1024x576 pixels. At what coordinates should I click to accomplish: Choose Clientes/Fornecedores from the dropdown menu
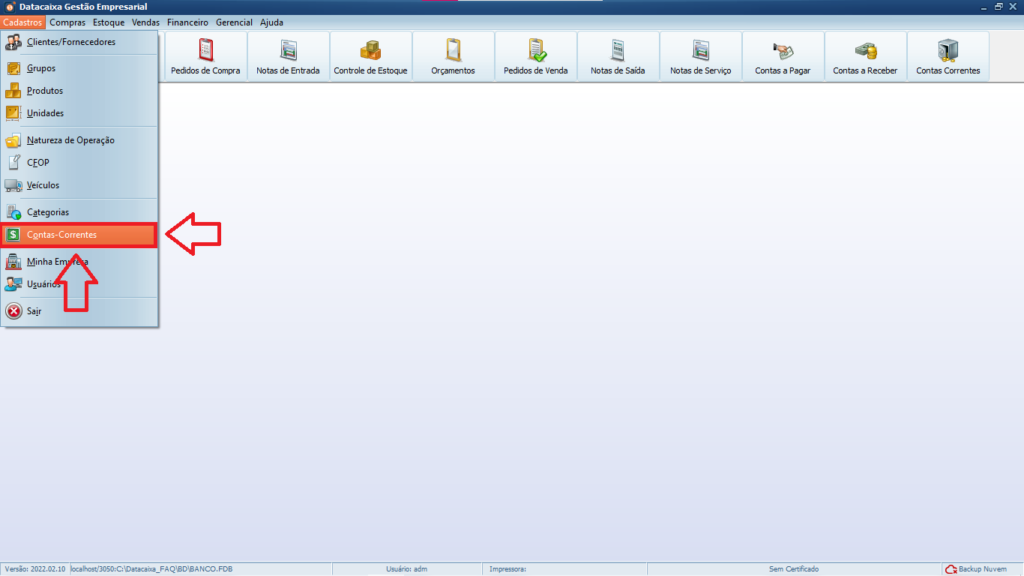[x=70, y=42]
